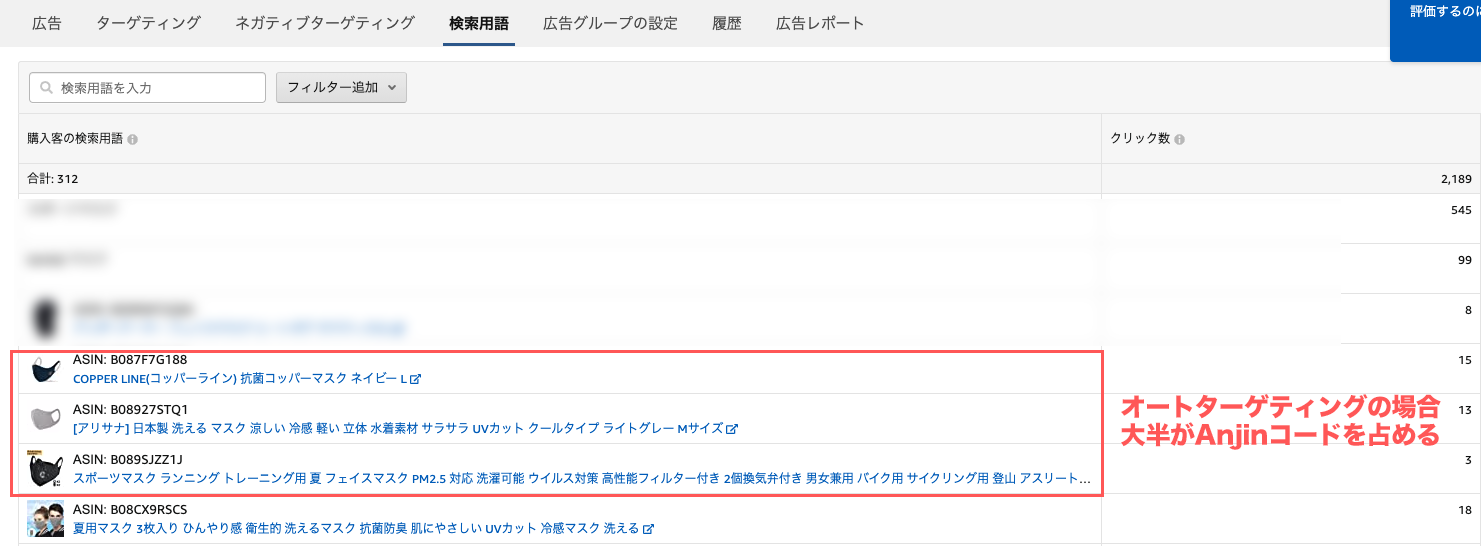Sort by the クリック数 column header

pos(1140,139)
